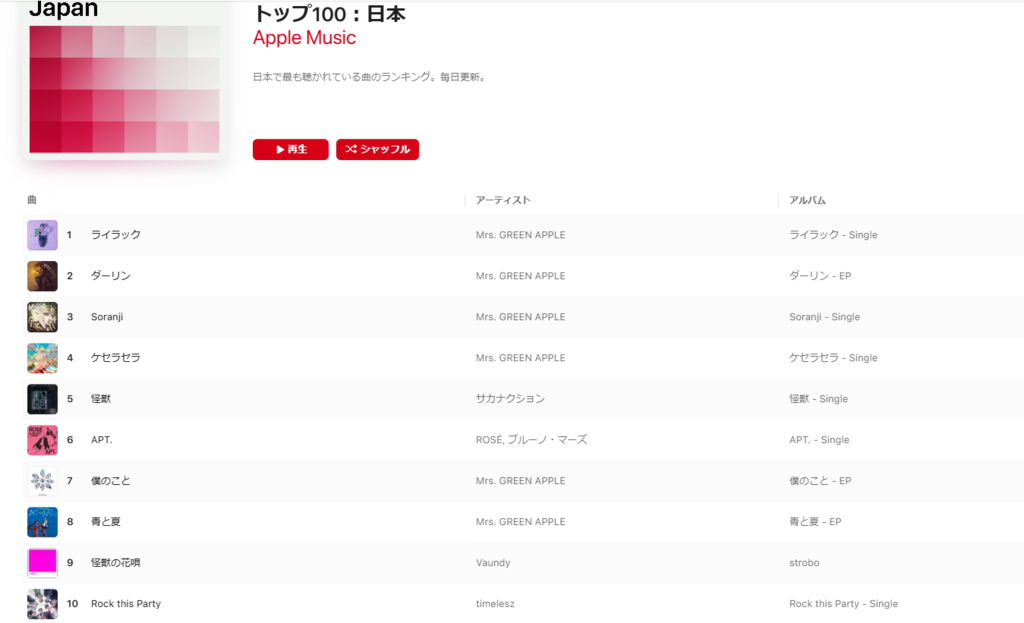
Task: Open album 怪獣 - Single
Action: coord(818,399)
